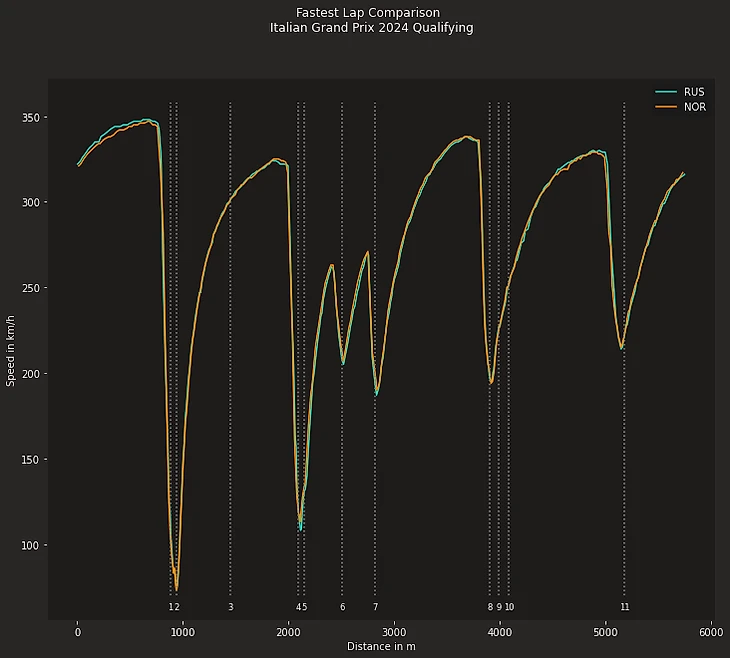Click the 100 speed axis tick label
730x658 pixels.
pyautogui.click(x=31, y=545)
